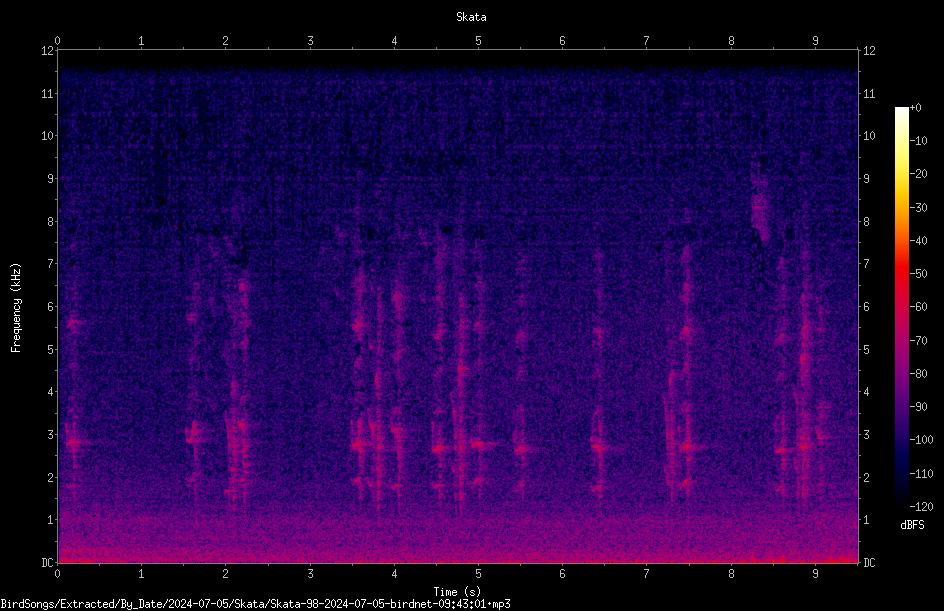
Task: Click the "-70" value on the color scale
Action: [918, 341]
